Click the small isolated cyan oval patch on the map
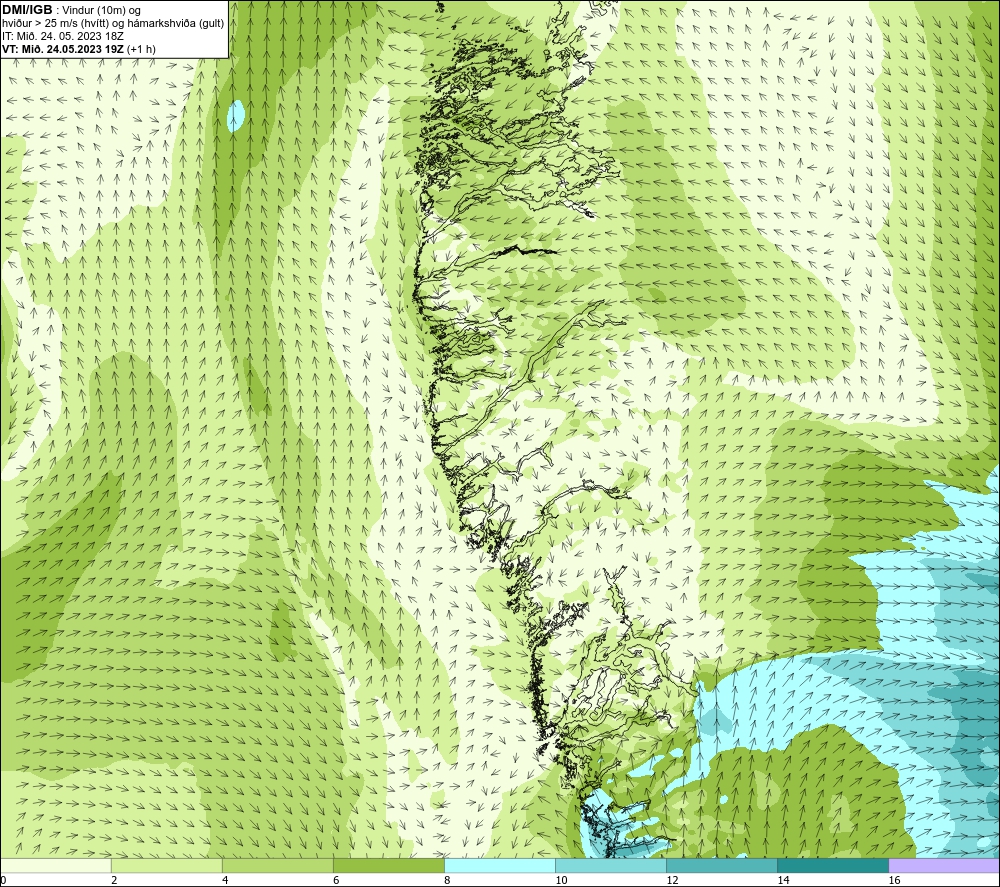Viewport: 1000px width, 887px height. click(236, 115)
